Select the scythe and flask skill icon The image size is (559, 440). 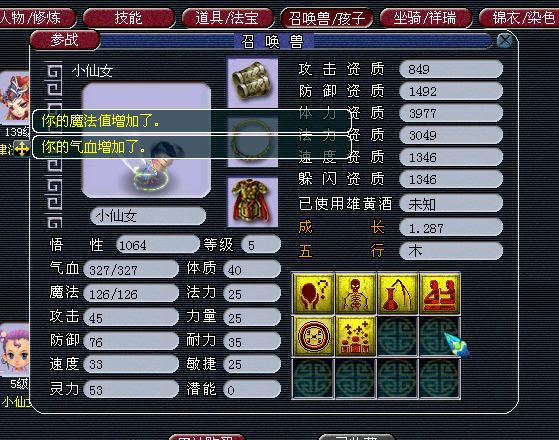pos(398,294)
